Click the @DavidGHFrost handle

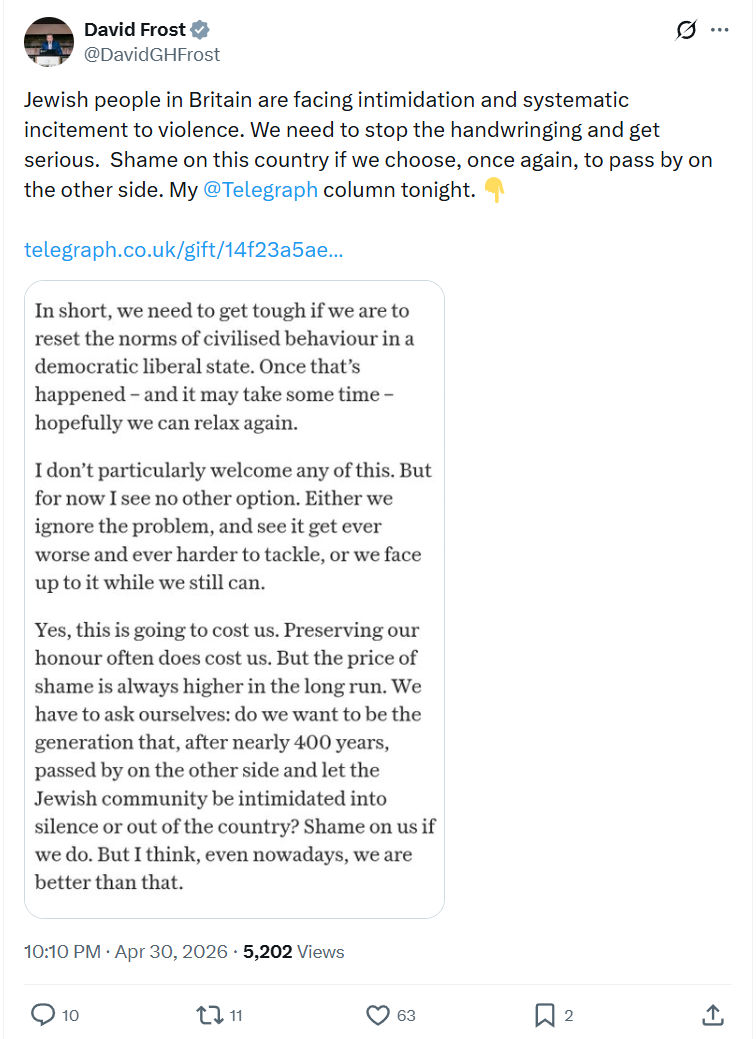pyautogui.click(x=152, y=54)
